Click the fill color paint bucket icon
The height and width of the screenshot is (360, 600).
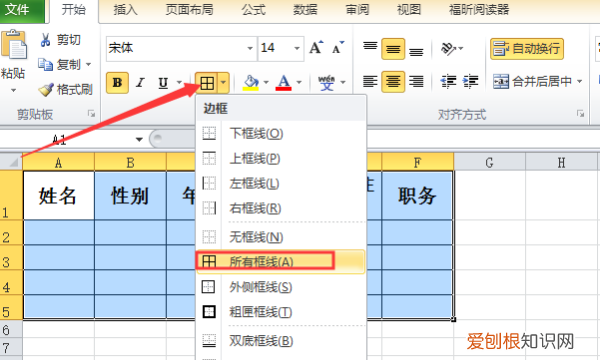coord(251,83)
